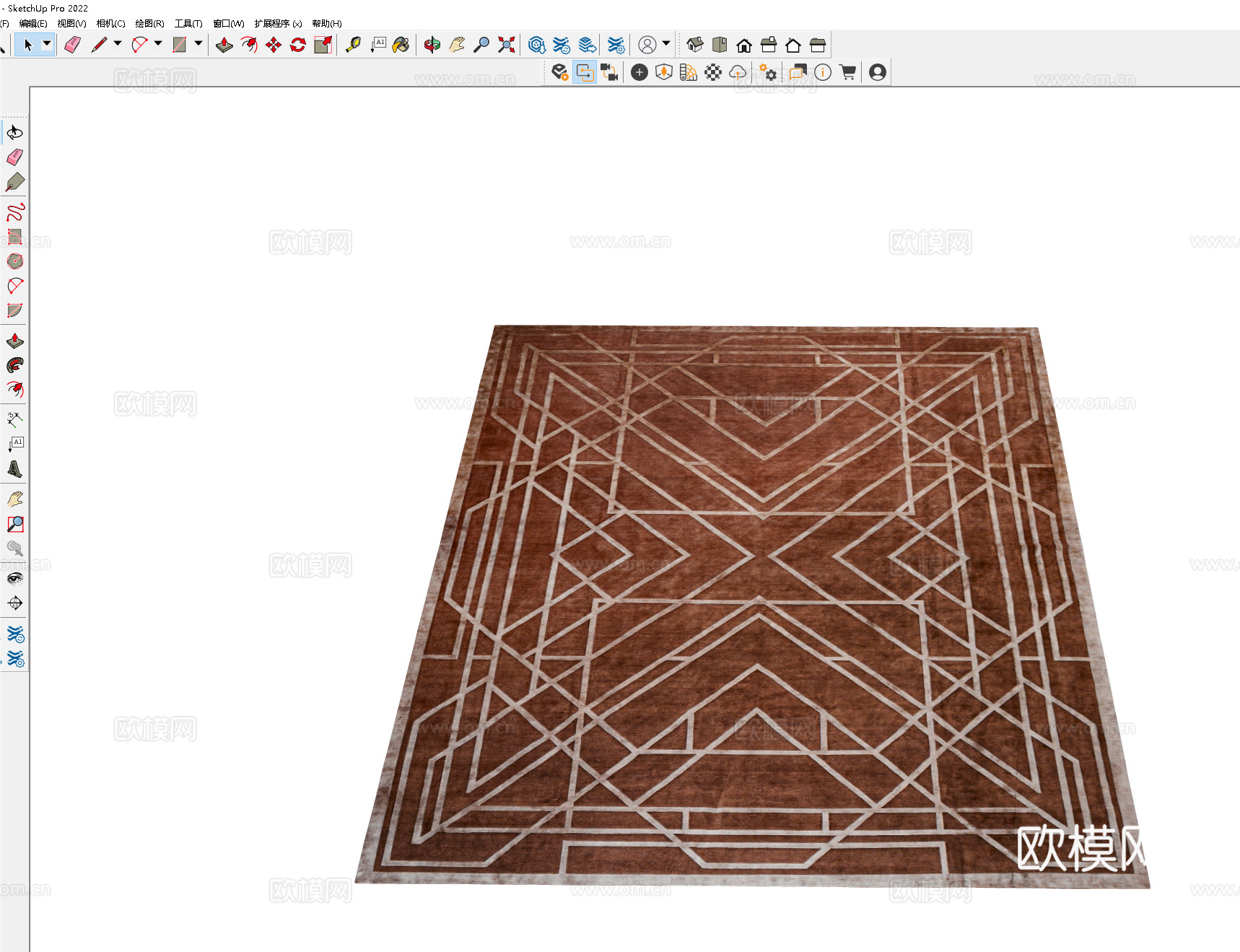
Task: Select the Rectangle shape tool in top toolbar
Action: click(x=180, y=45)
